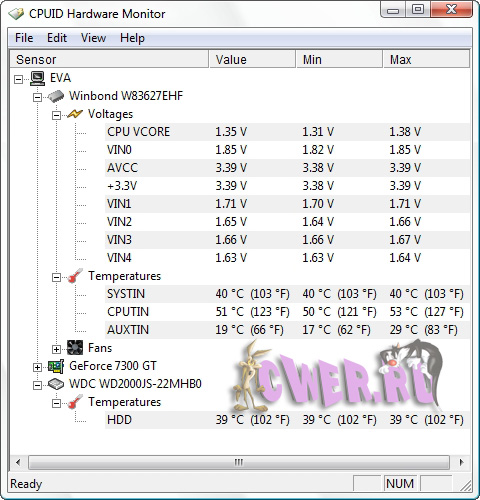Expand the Fans tree node
The height and width of the screenshot is (500, 480).
point(56,349)
